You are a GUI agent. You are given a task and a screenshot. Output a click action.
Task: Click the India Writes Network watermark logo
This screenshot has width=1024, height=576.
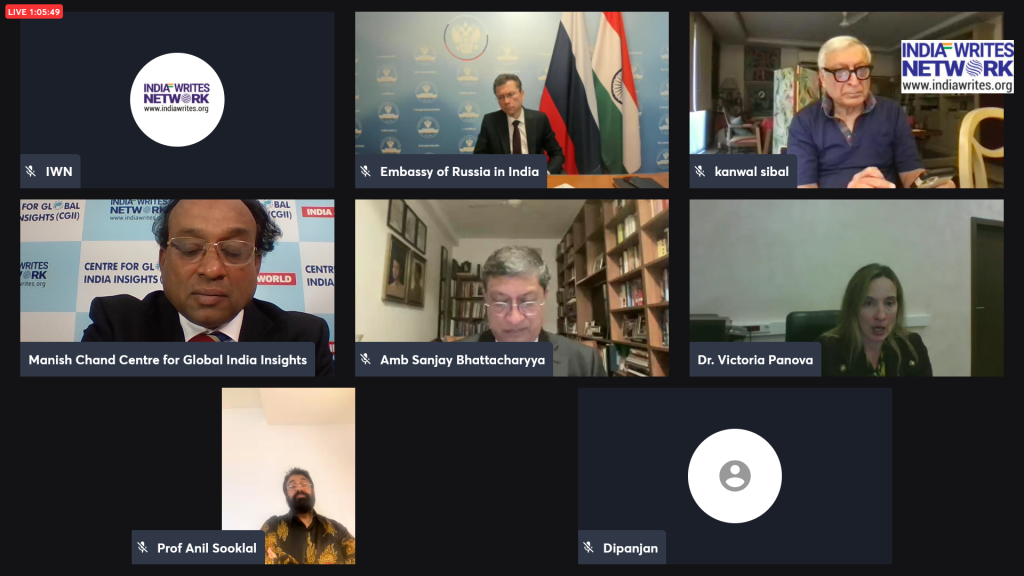(x=957, y=66)
